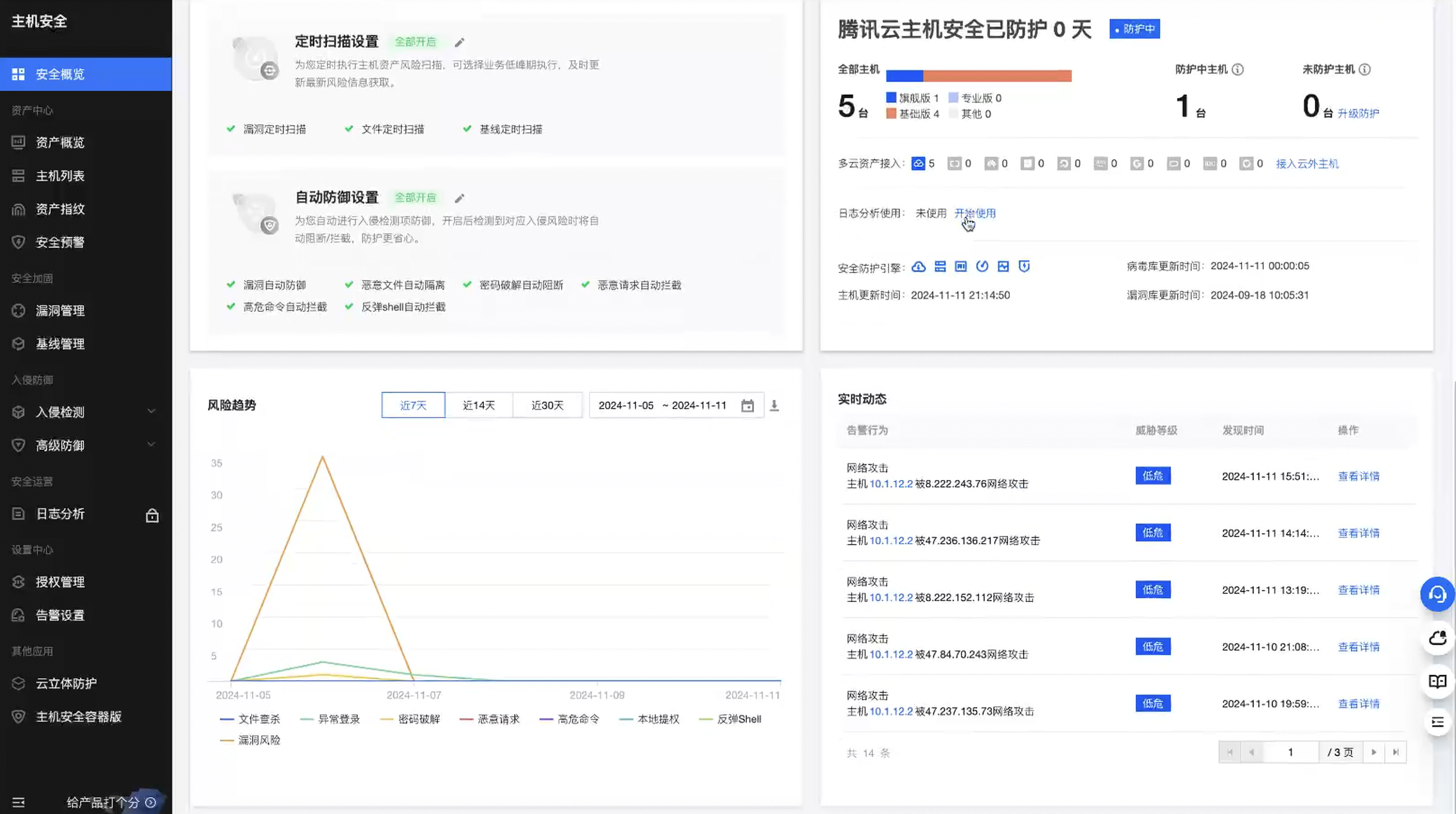Click the customer service headset floating icon
1456x814 pixels.
1437,594
